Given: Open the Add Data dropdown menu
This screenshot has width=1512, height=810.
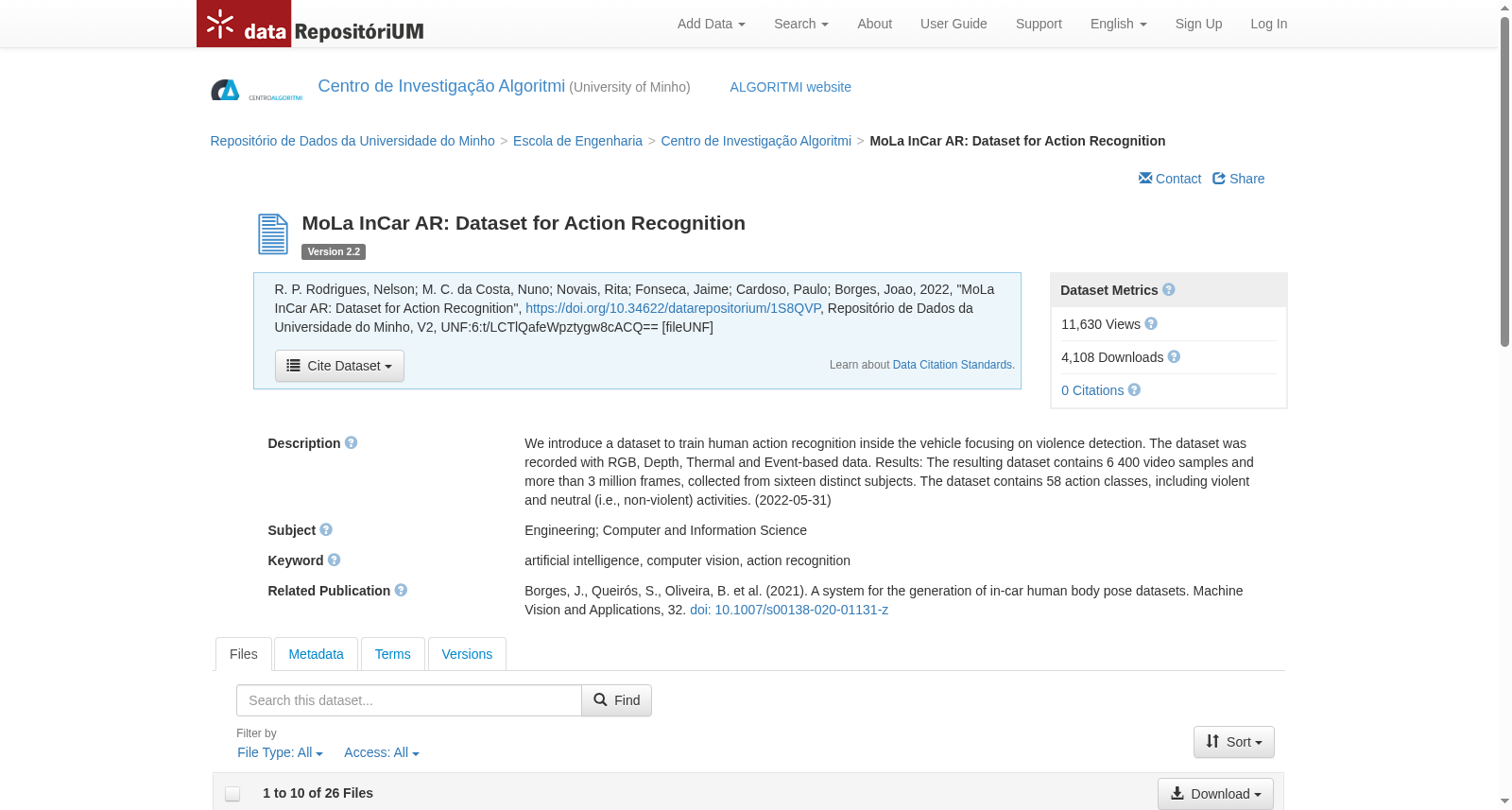Looking at the screenshot, I should [x=712, y=24].
